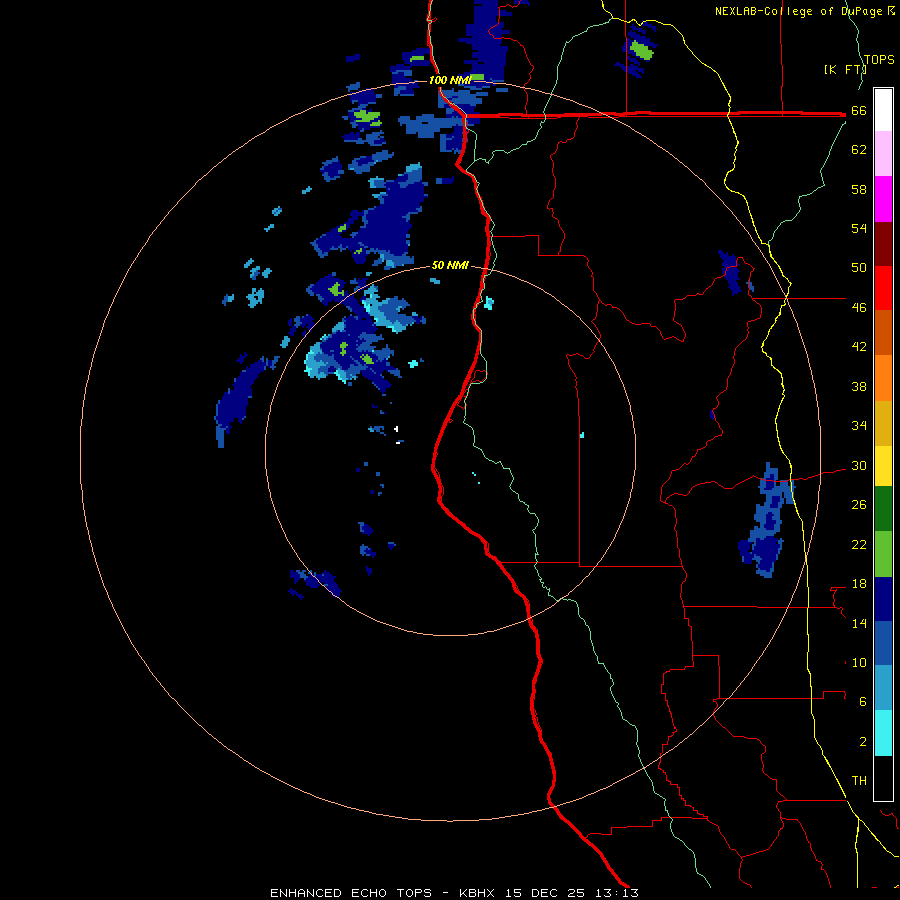
Task: Click the 'TH' legend label
Action: (859, 780)
